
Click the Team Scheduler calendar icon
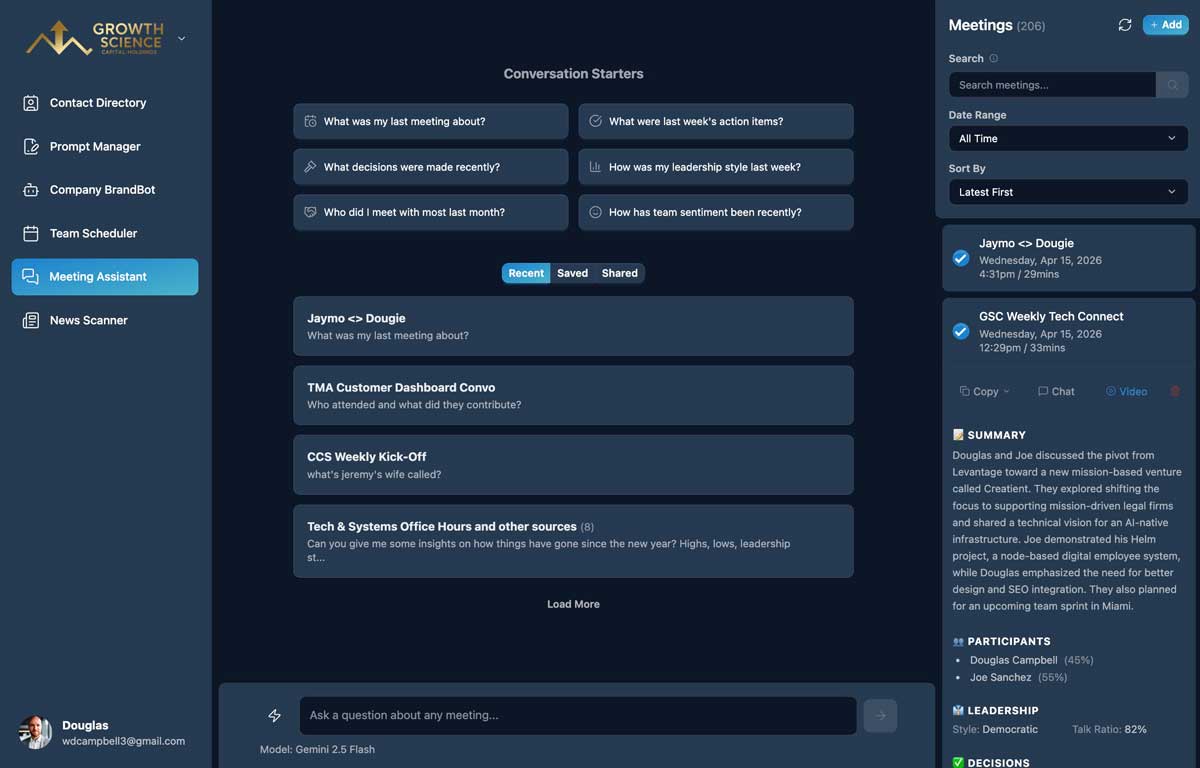[31, 233]
